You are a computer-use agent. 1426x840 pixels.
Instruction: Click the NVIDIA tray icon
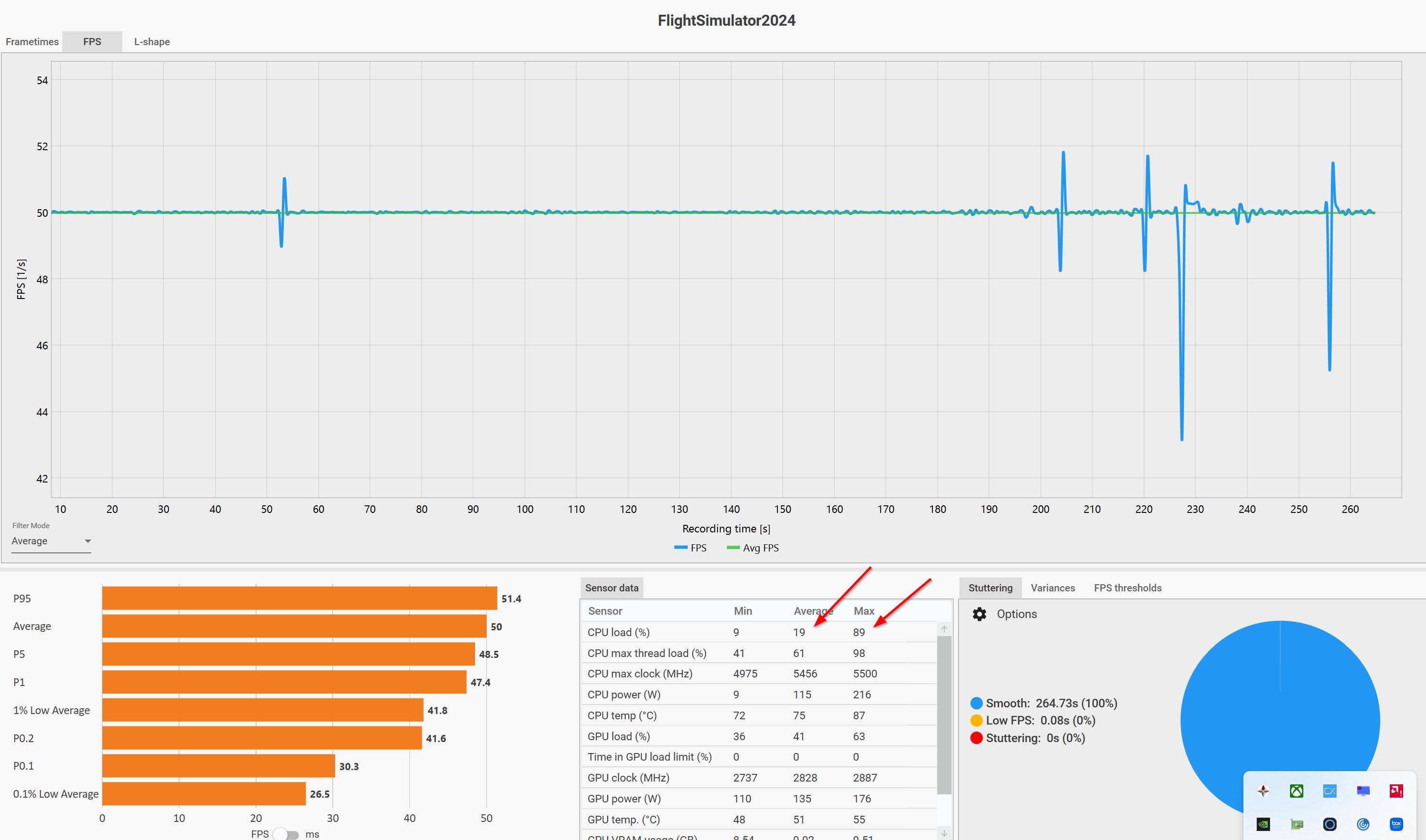(x=1263, y=824)
